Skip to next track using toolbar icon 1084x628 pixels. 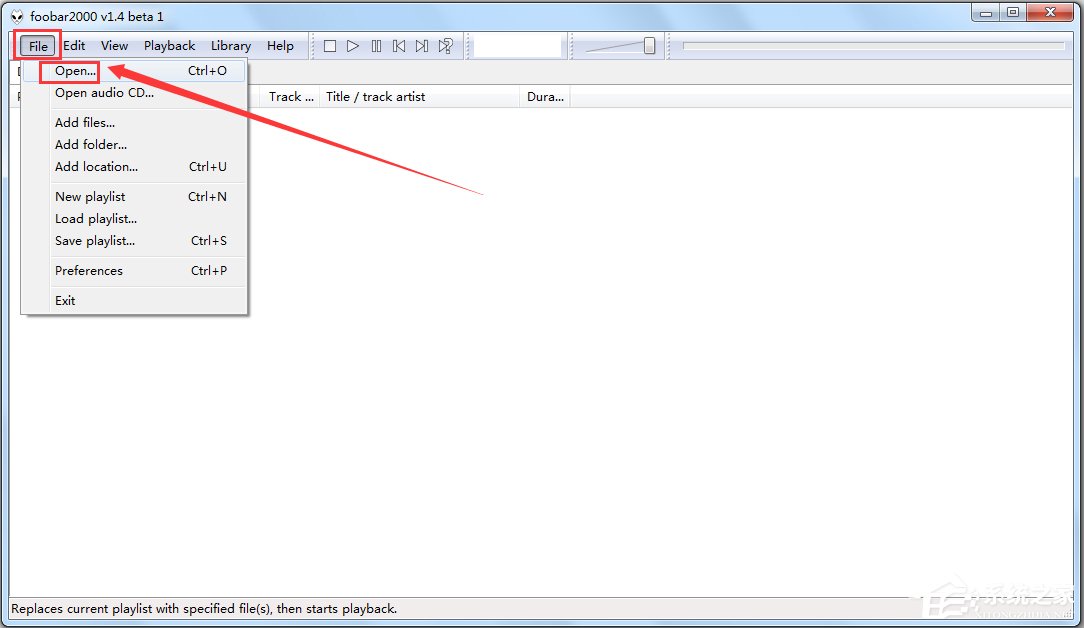421,45
